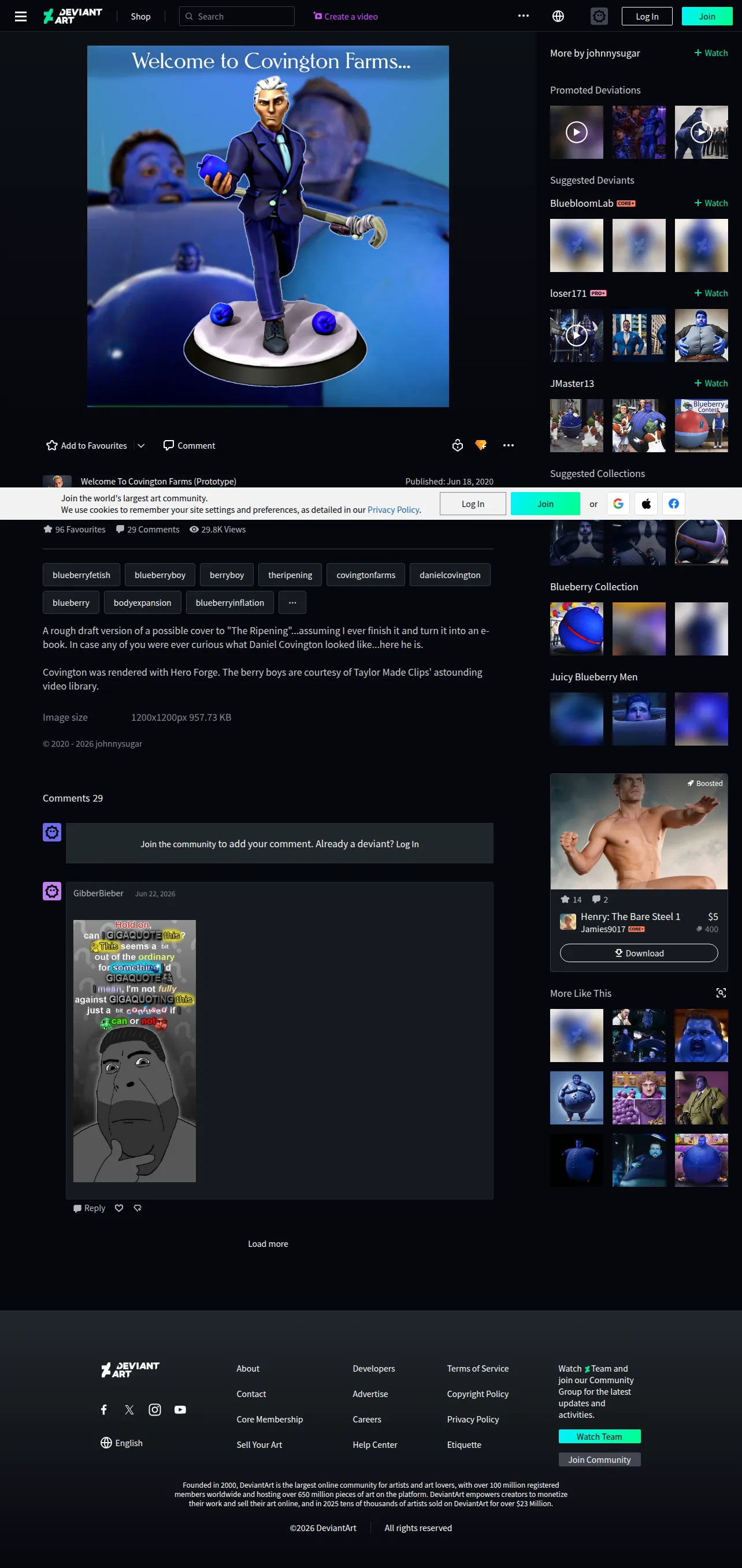742x1568 pixels.
Task: Open DeviantArt's Instagram page in footer
Action: pos(155,1409)
